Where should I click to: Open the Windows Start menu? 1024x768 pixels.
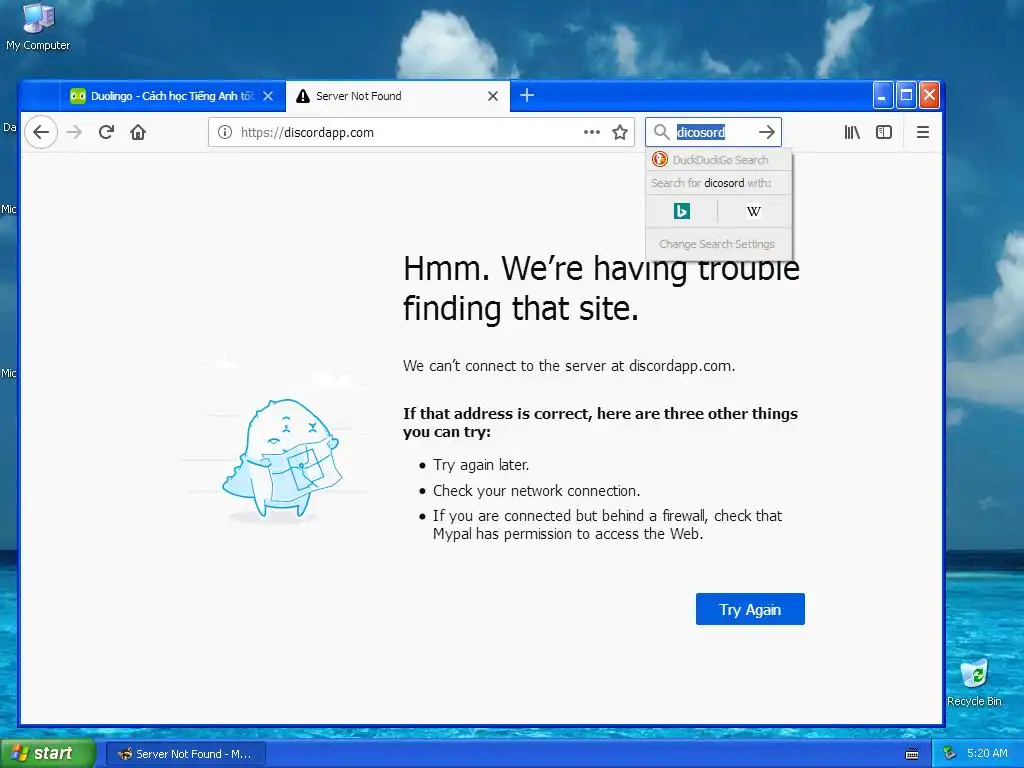coord(46,754)
